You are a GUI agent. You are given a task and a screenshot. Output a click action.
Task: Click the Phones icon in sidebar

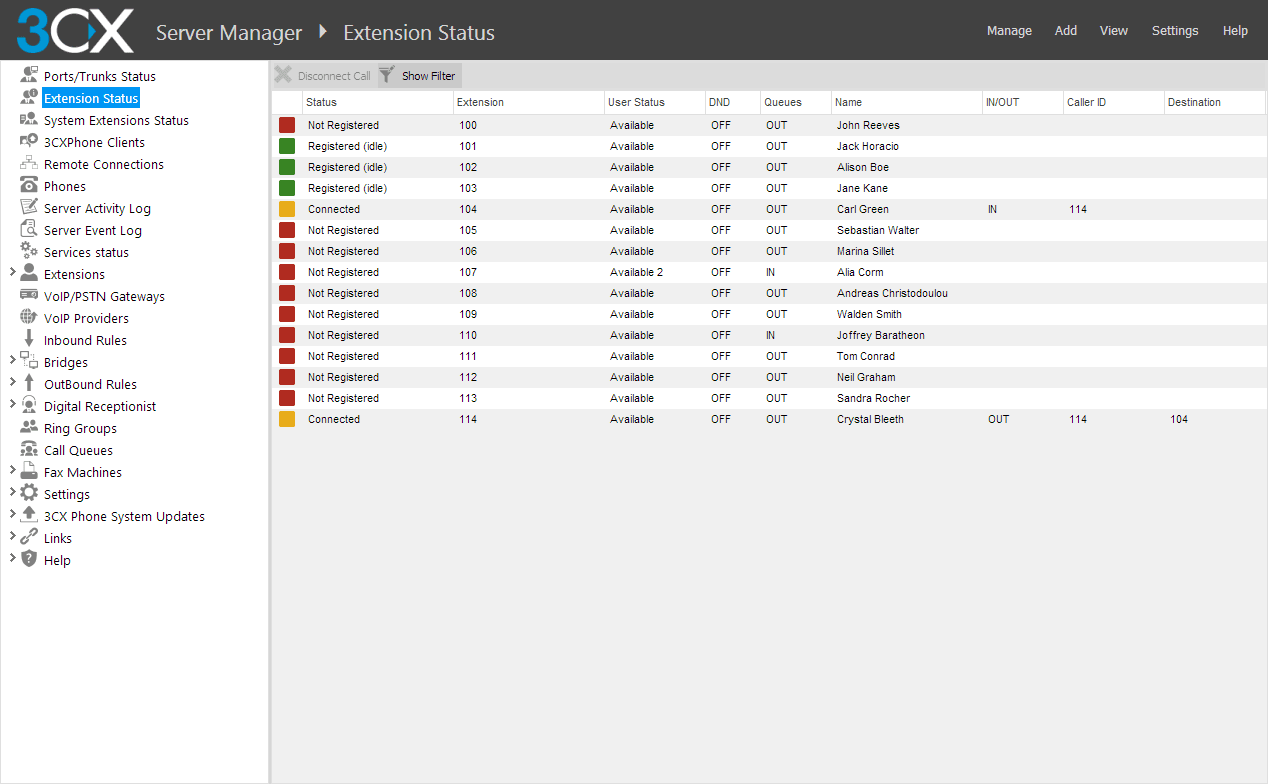[29, 186]
